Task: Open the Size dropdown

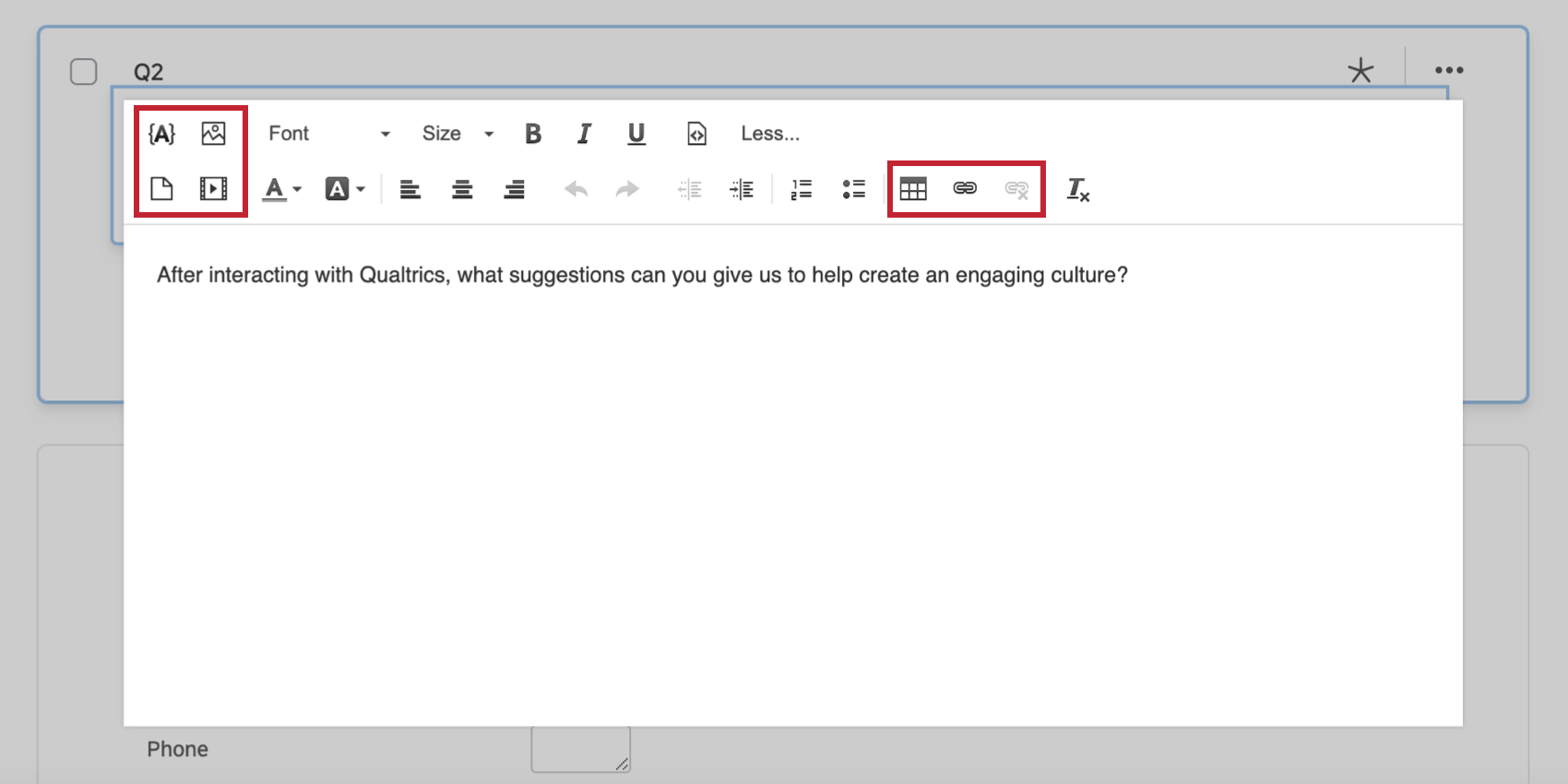Action: click(x=457, y=134)
